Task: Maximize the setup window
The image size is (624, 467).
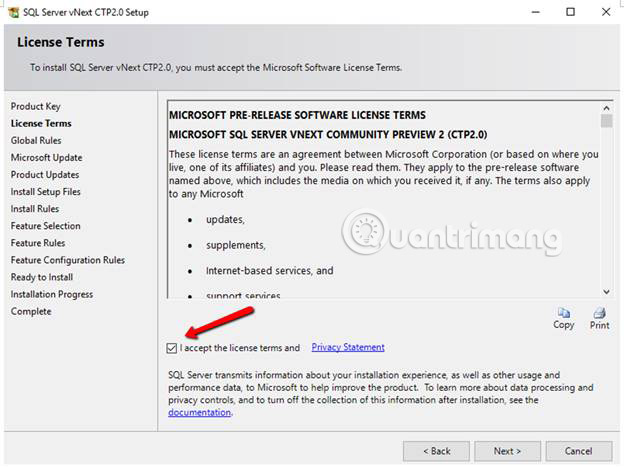Action: [x=571, y=12]
